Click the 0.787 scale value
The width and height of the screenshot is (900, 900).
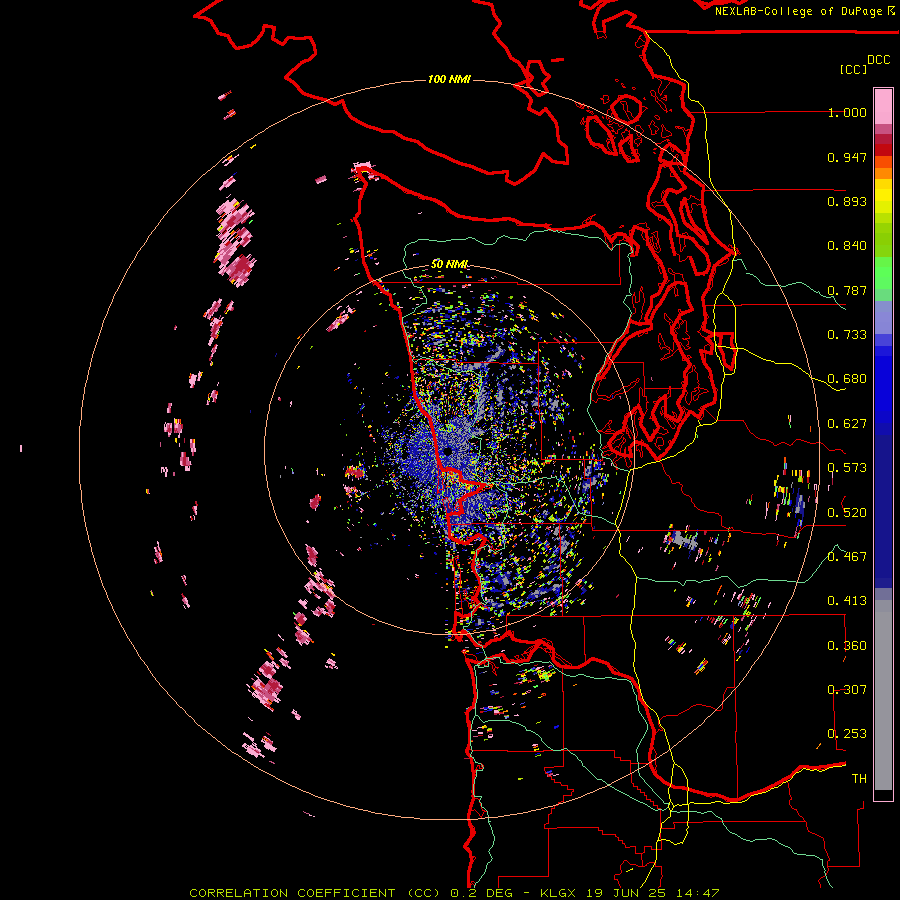coord(847,290)
